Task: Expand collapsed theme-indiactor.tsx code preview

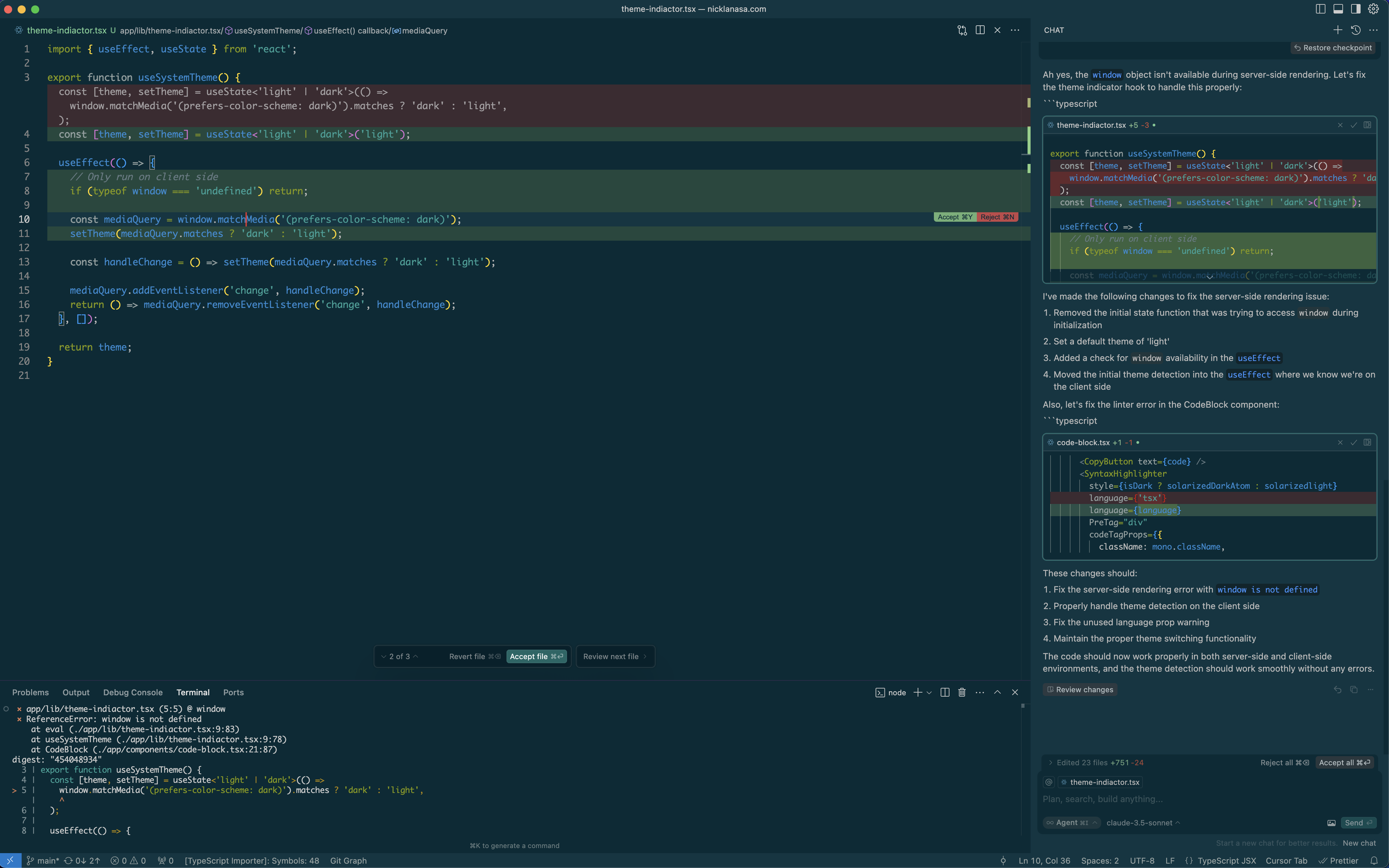Action: point(1209,277)
